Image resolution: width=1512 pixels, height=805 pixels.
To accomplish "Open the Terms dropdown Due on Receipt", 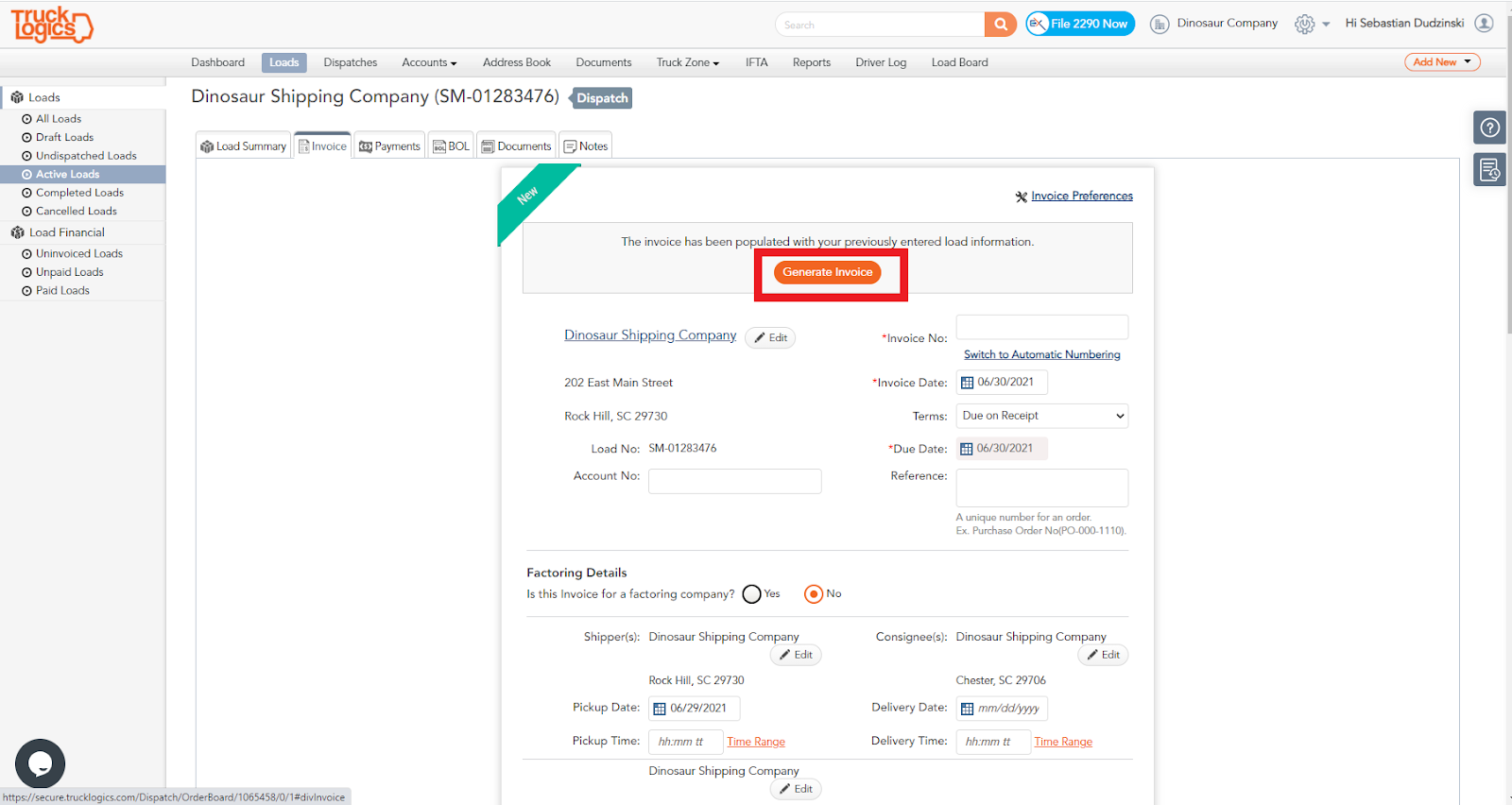I will [1042, 416].
